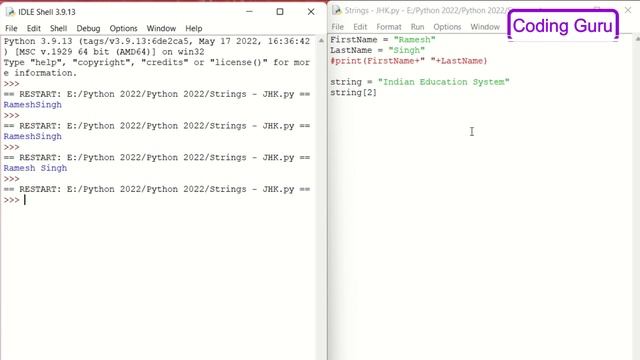This screenshot has width=640, height=360.
Task: Open File menu in the Strings editor window
Action: coord(338,27)
